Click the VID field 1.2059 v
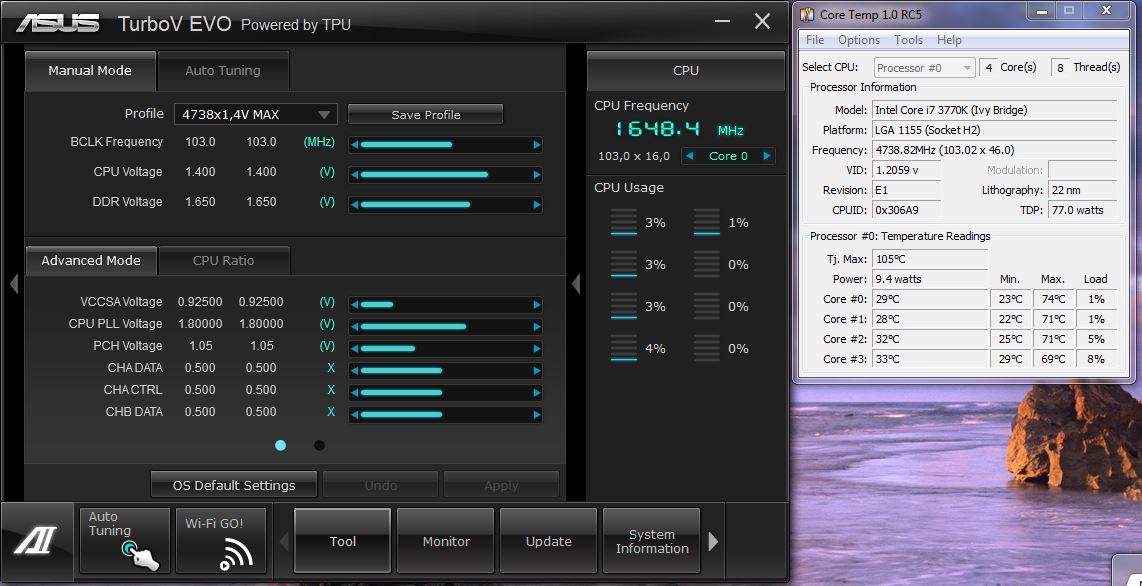This screenshot has width=1142, height=586. 906,170
